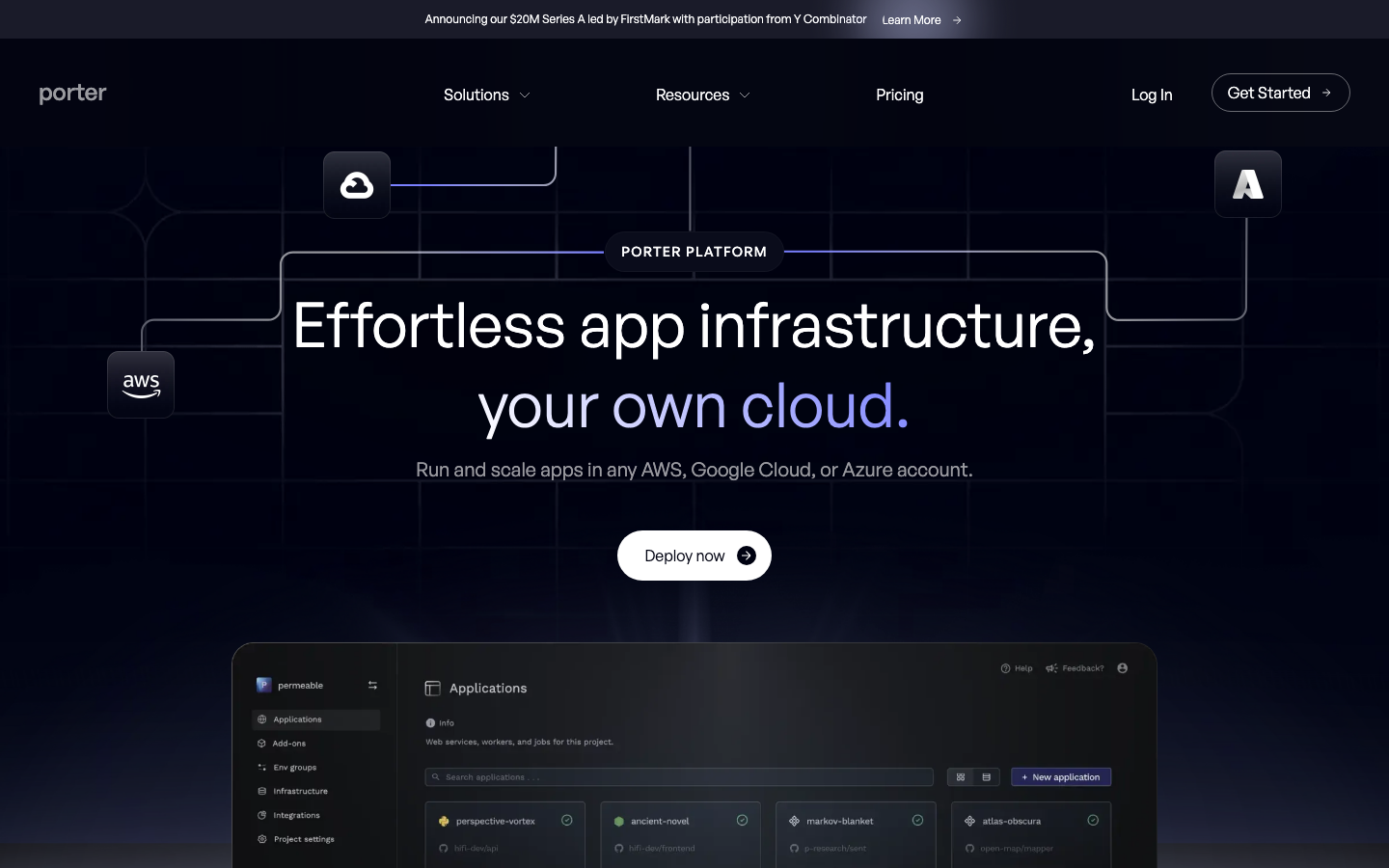The image size is (1389, 868).
Task: Expand the Resources dropdown chevron
Action: click(745, 95)
